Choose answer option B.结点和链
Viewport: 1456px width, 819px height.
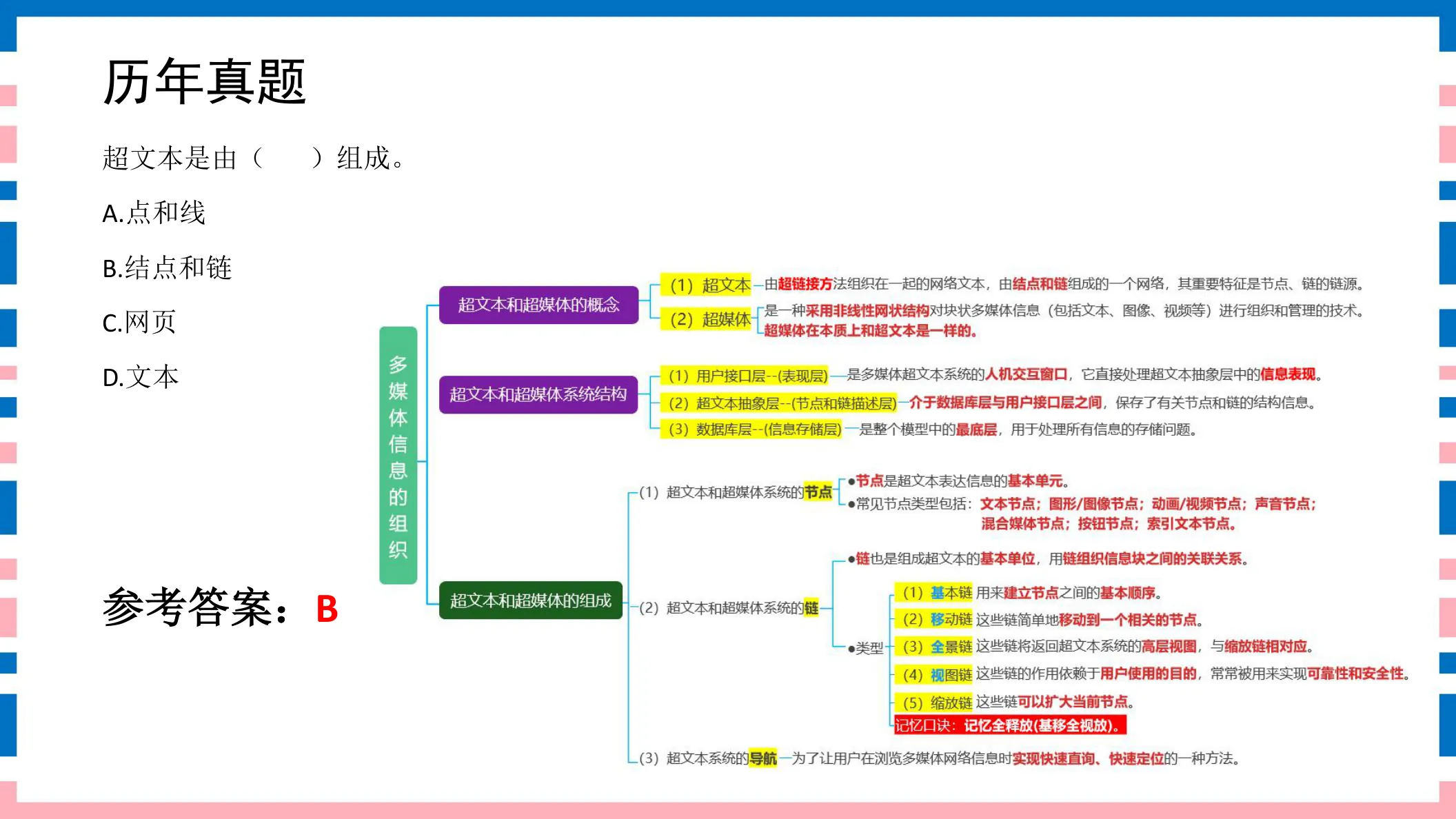point(167,268)
